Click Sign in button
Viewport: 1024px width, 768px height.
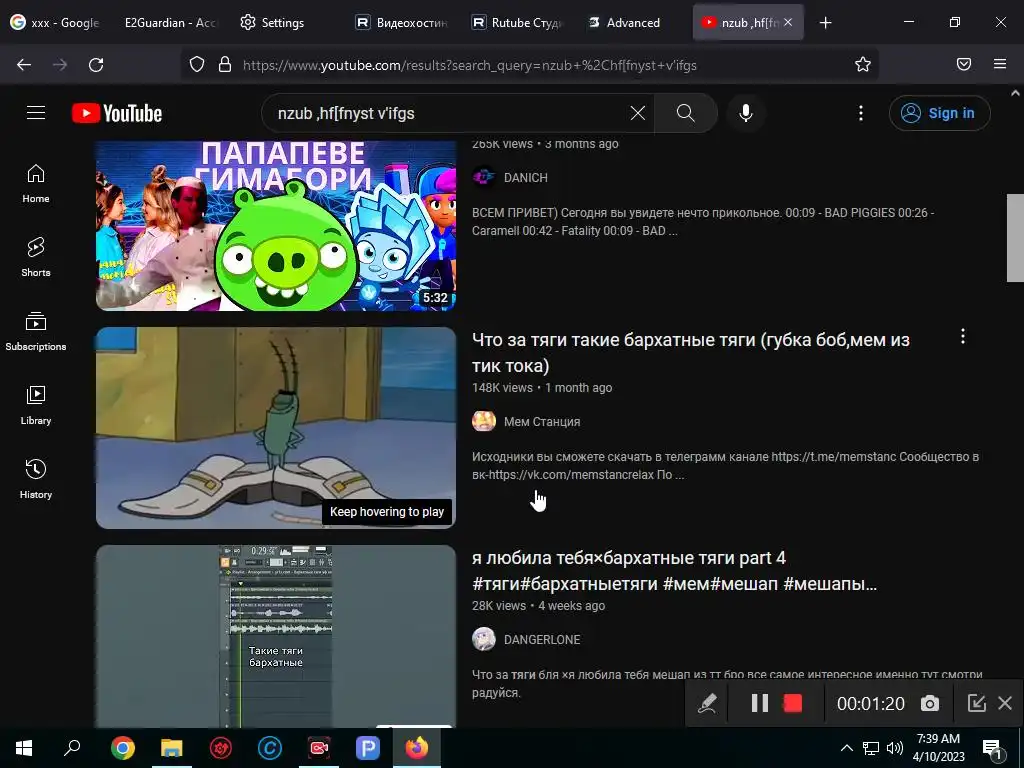click(x=939, y=113)
